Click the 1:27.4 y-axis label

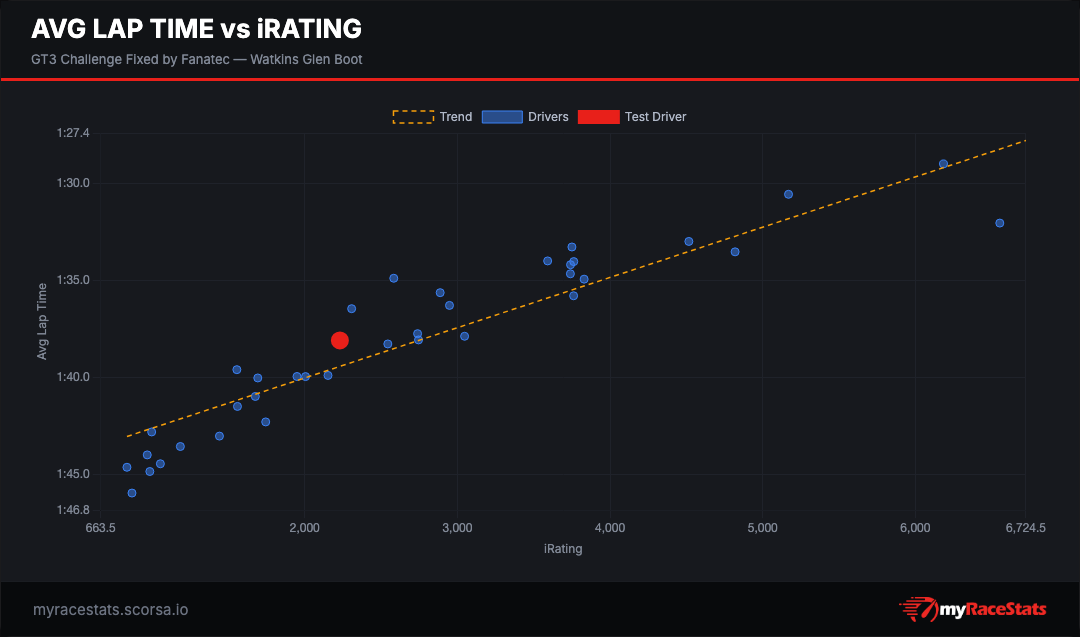pyautogui.click(x=73, y=133)
